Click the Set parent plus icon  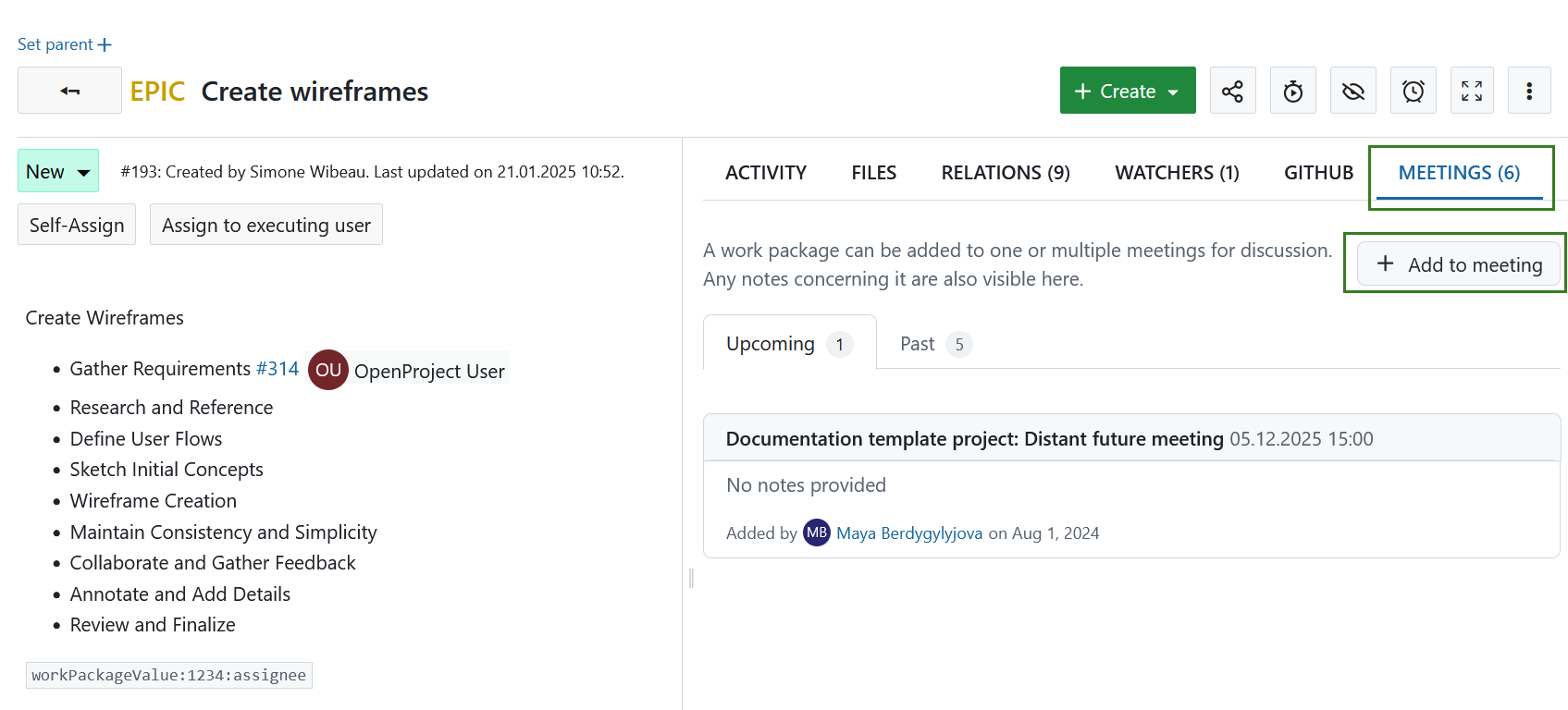[105, 44]
